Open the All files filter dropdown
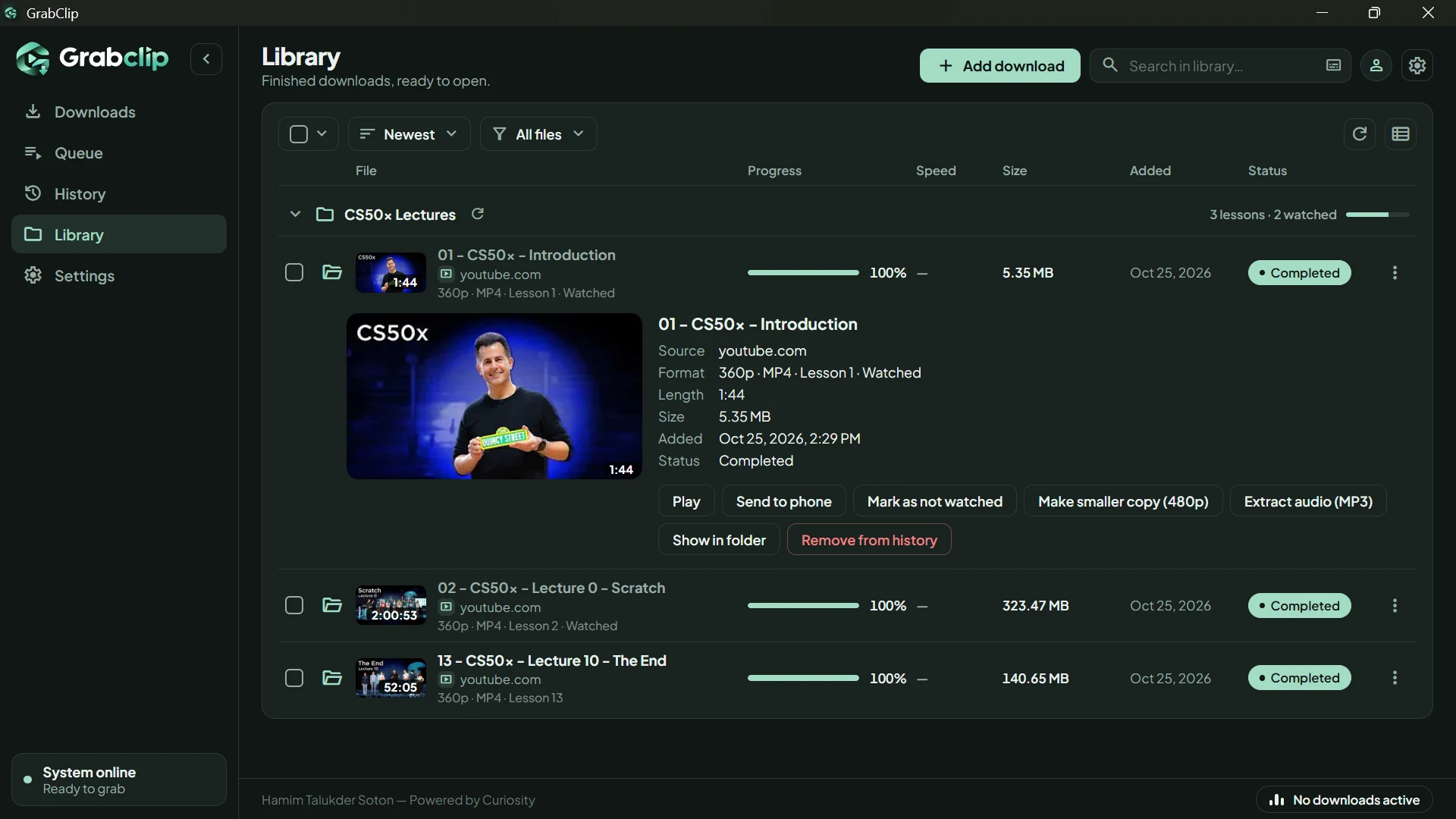Viewport: 1456px width, 819px height. tap(538, 134)
